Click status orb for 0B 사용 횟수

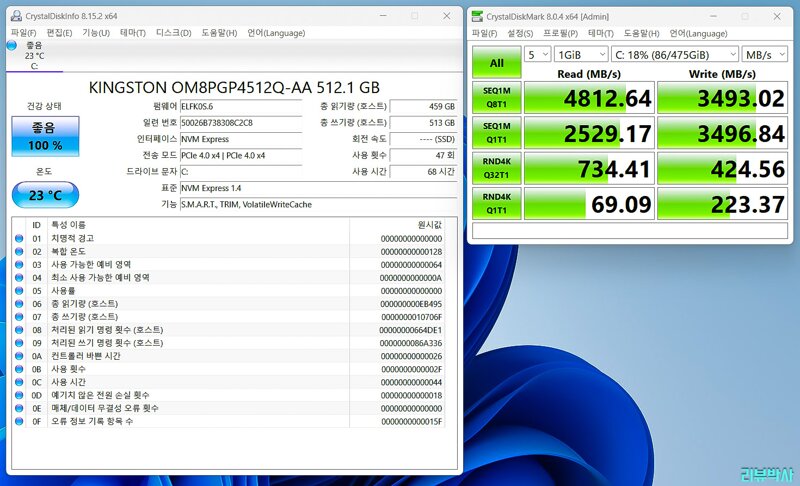tap(19, 369)
